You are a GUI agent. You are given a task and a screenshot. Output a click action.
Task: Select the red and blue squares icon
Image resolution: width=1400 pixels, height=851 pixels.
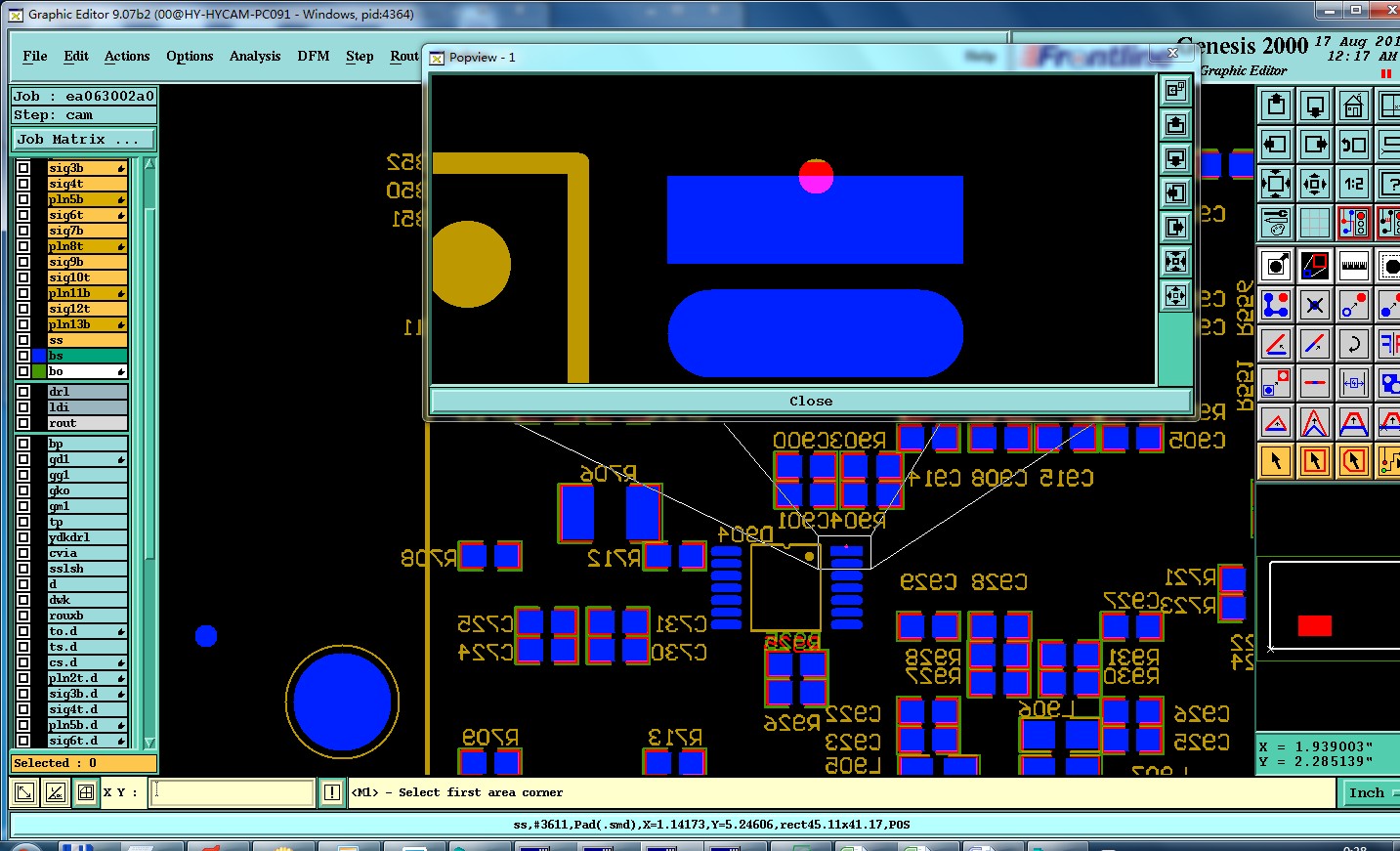click(1315, 266)
